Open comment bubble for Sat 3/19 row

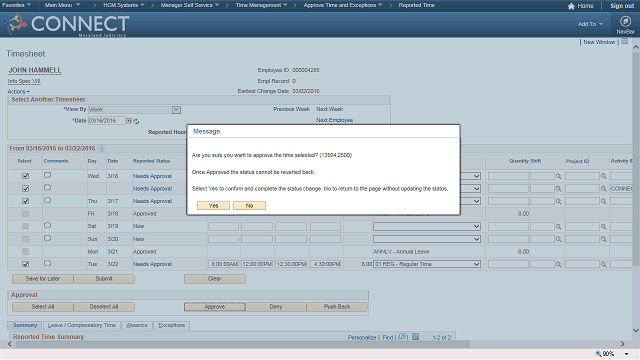click(x=47, y=225)
